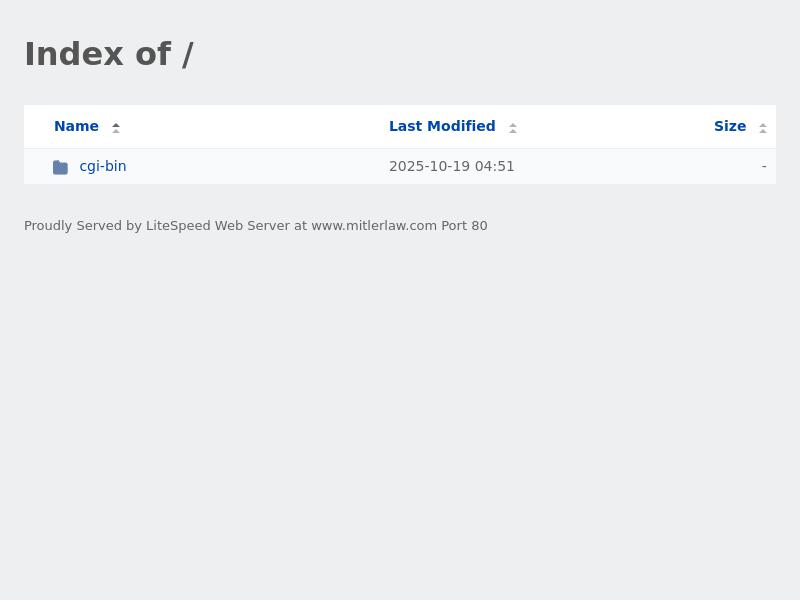Click the up arrow beside Name
This screenshot has height=600, width=800.
[x=116, y=123]
